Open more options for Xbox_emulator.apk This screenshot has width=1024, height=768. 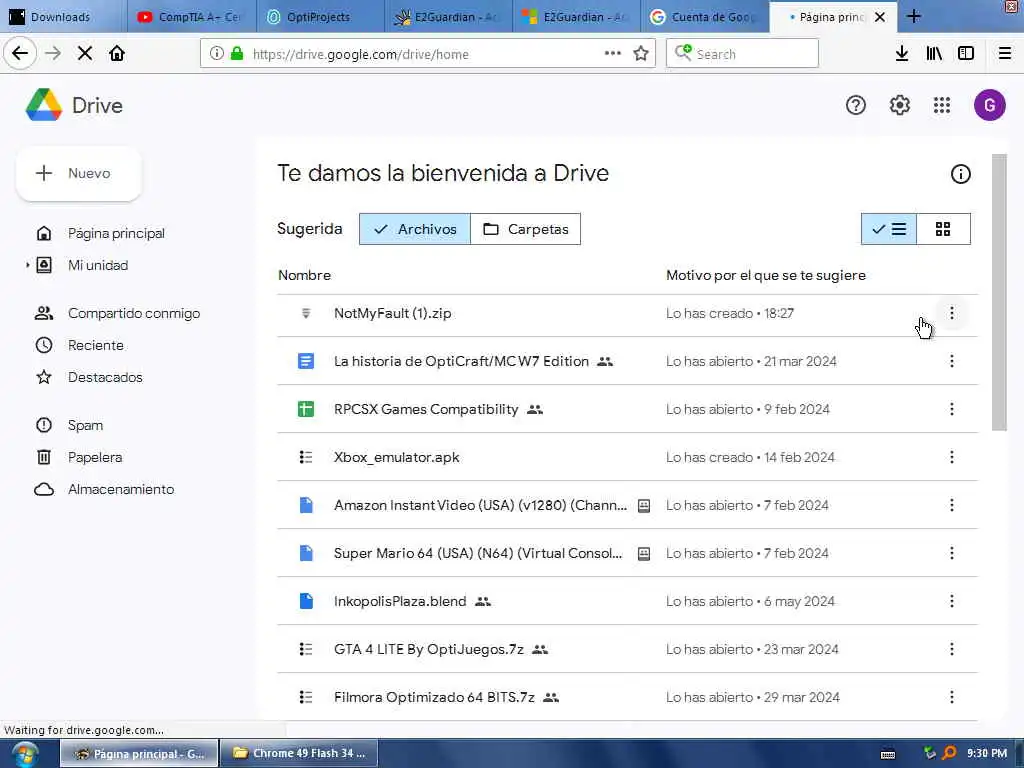point(952,457)
